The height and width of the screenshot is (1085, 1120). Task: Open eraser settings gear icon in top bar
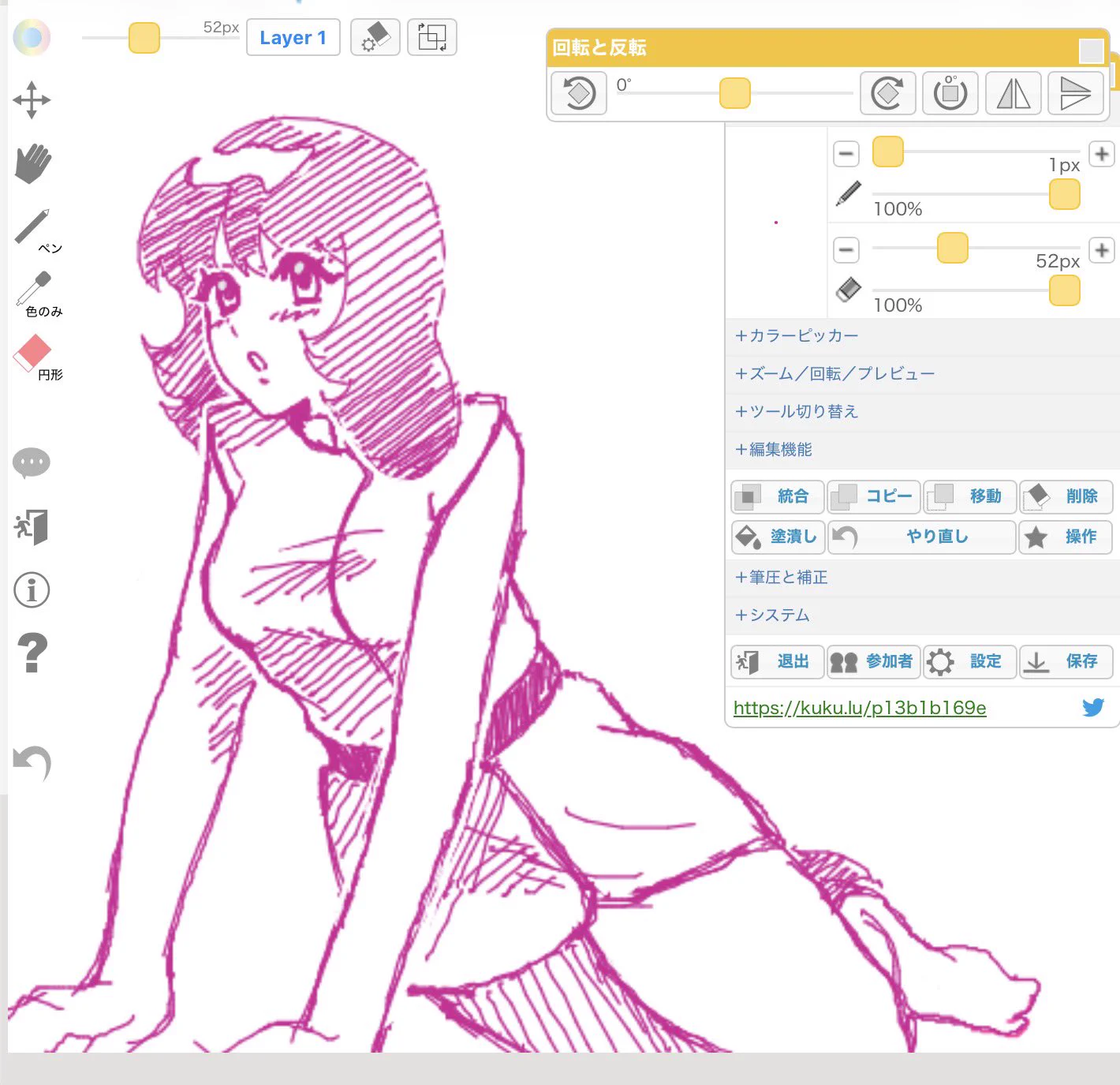click(375, 37)
